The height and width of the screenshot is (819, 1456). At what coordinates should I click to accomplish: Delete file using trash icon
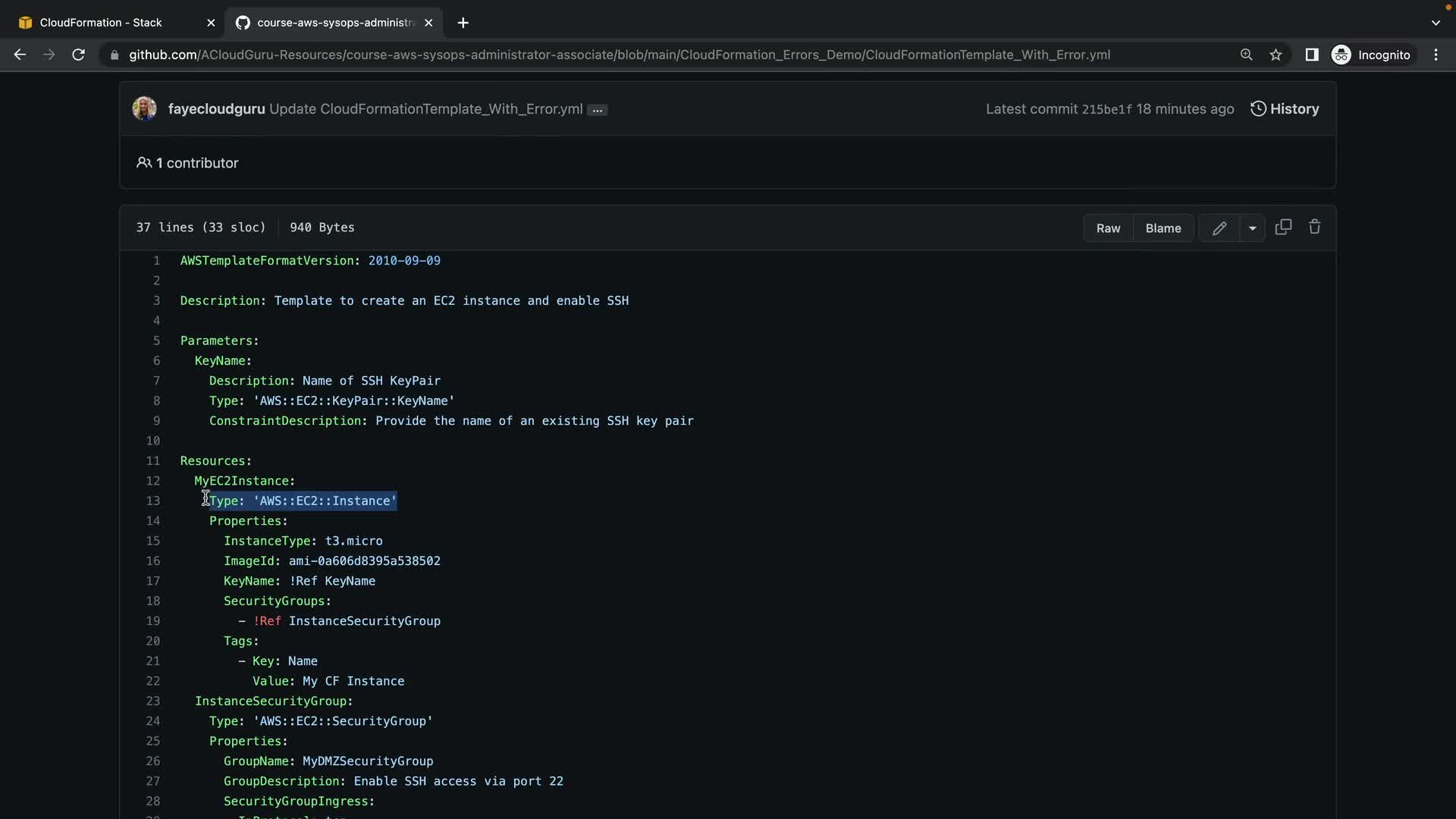point(1315,227)
